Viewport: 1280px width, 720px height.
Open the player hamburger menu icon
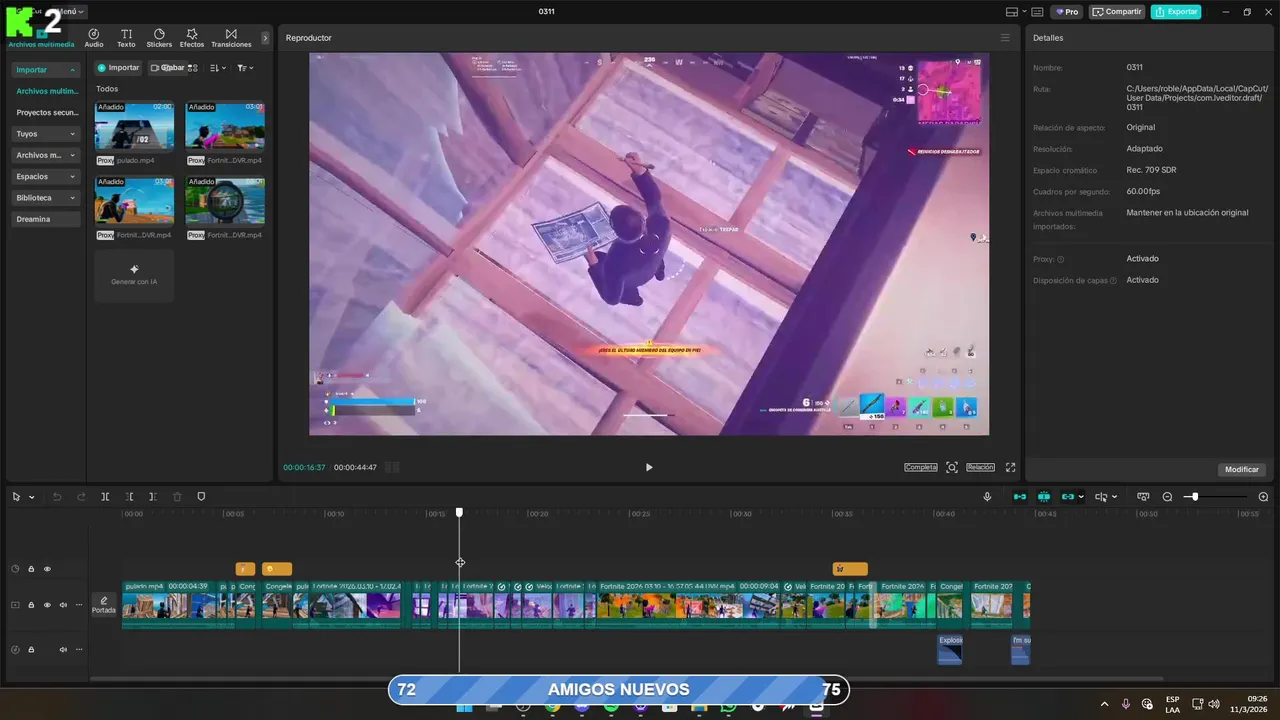(x=1005, y=38)
